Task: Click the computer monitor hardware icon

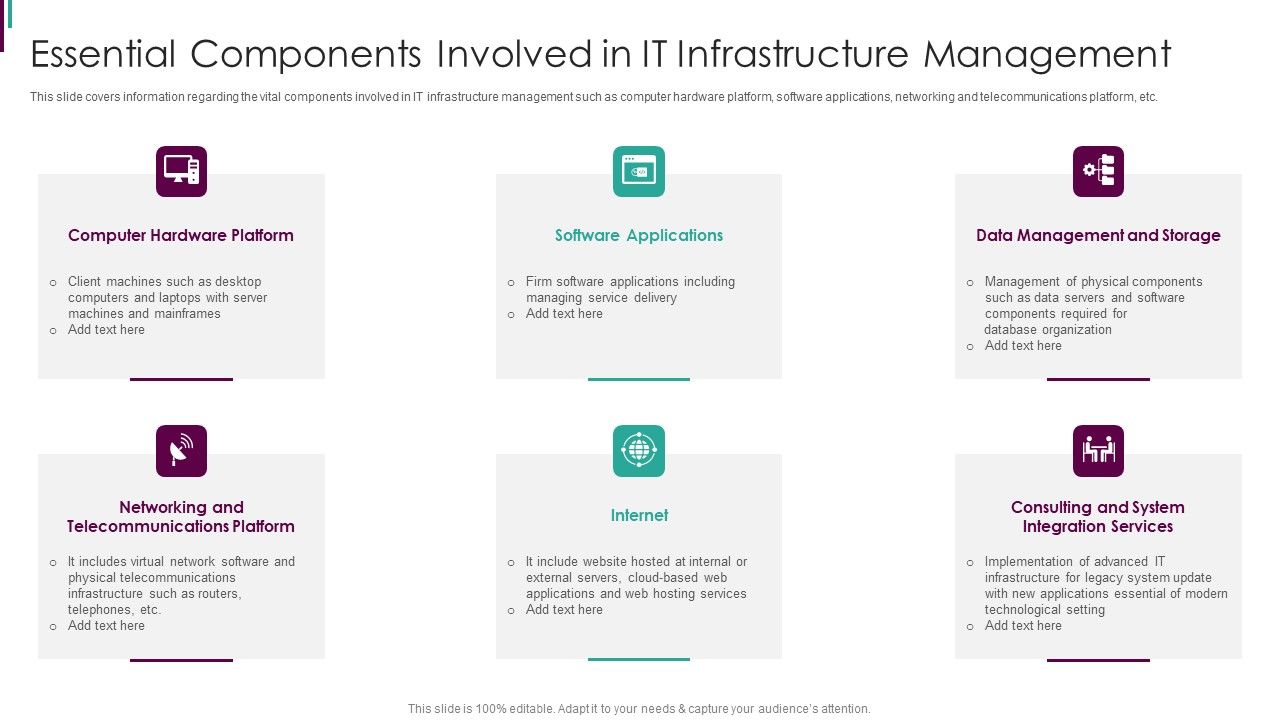Action: tap(181, 171)
